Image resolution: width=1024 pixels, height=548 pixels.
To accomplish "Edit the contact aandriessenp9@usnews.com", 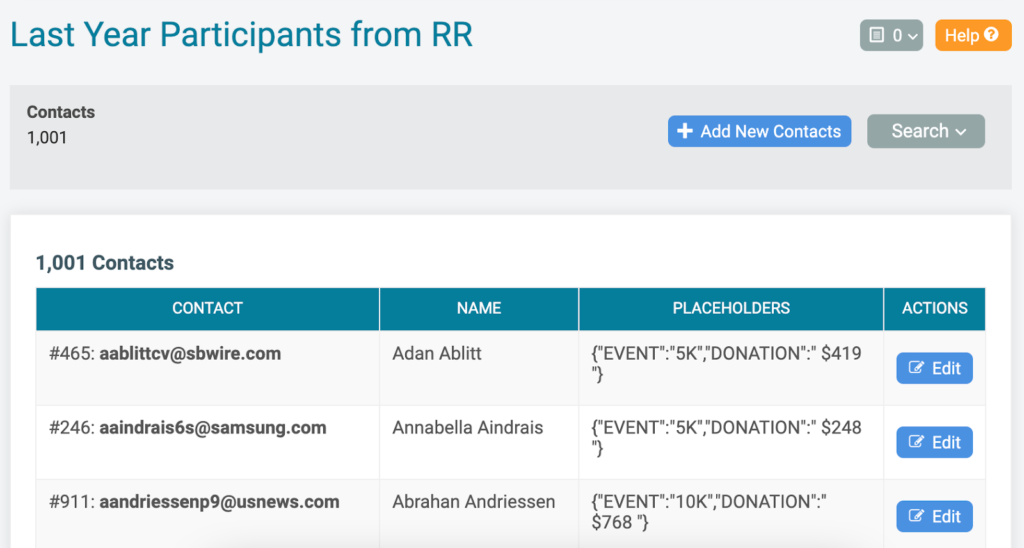I will pos(935,517).
